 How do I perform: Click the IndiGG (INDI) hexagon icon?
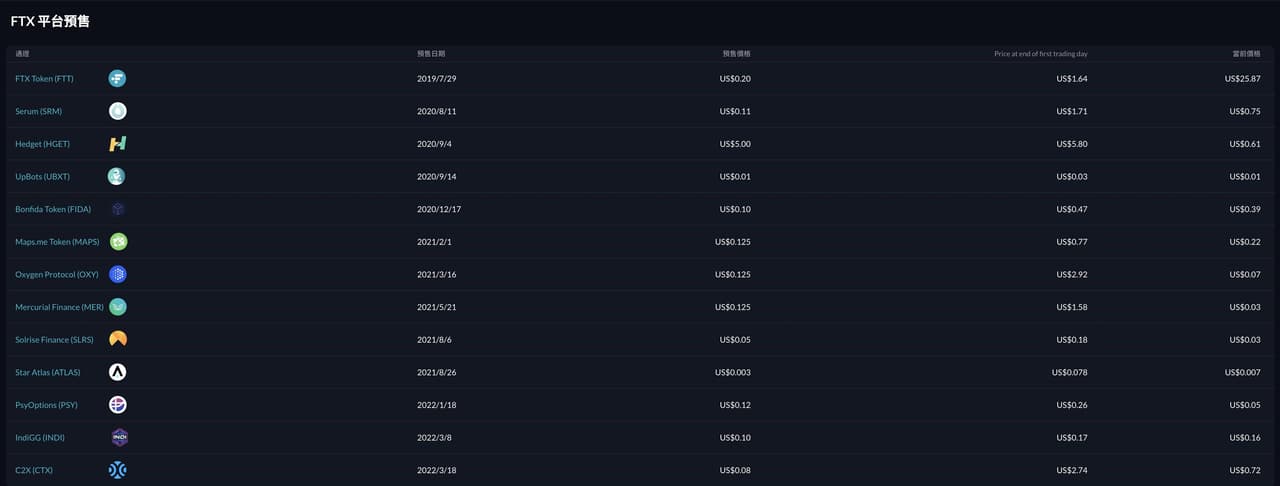click(x=119, y=437)
